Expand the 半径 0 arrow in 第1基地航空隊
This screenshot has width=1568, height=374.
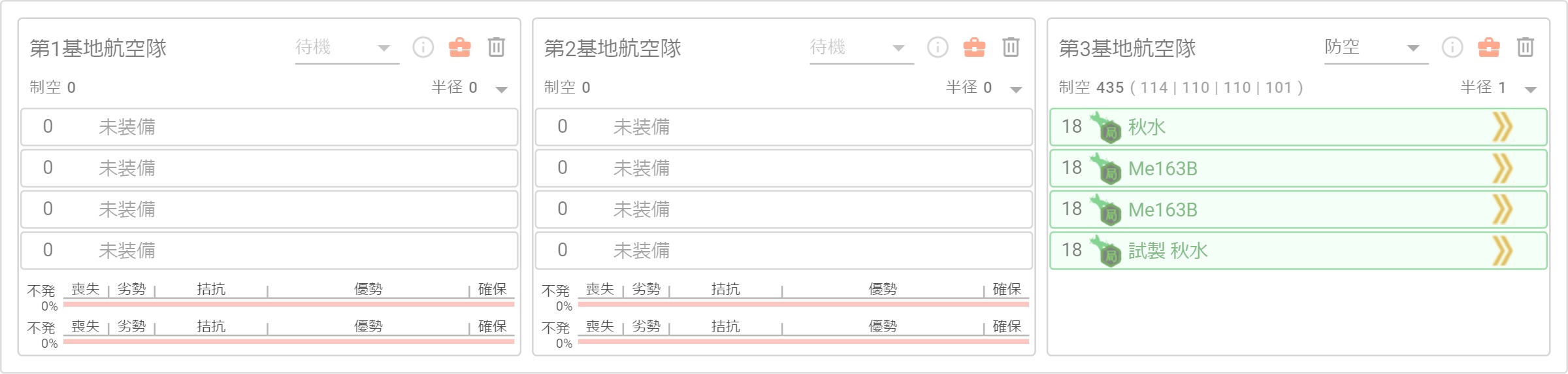[x=501, y=89]
